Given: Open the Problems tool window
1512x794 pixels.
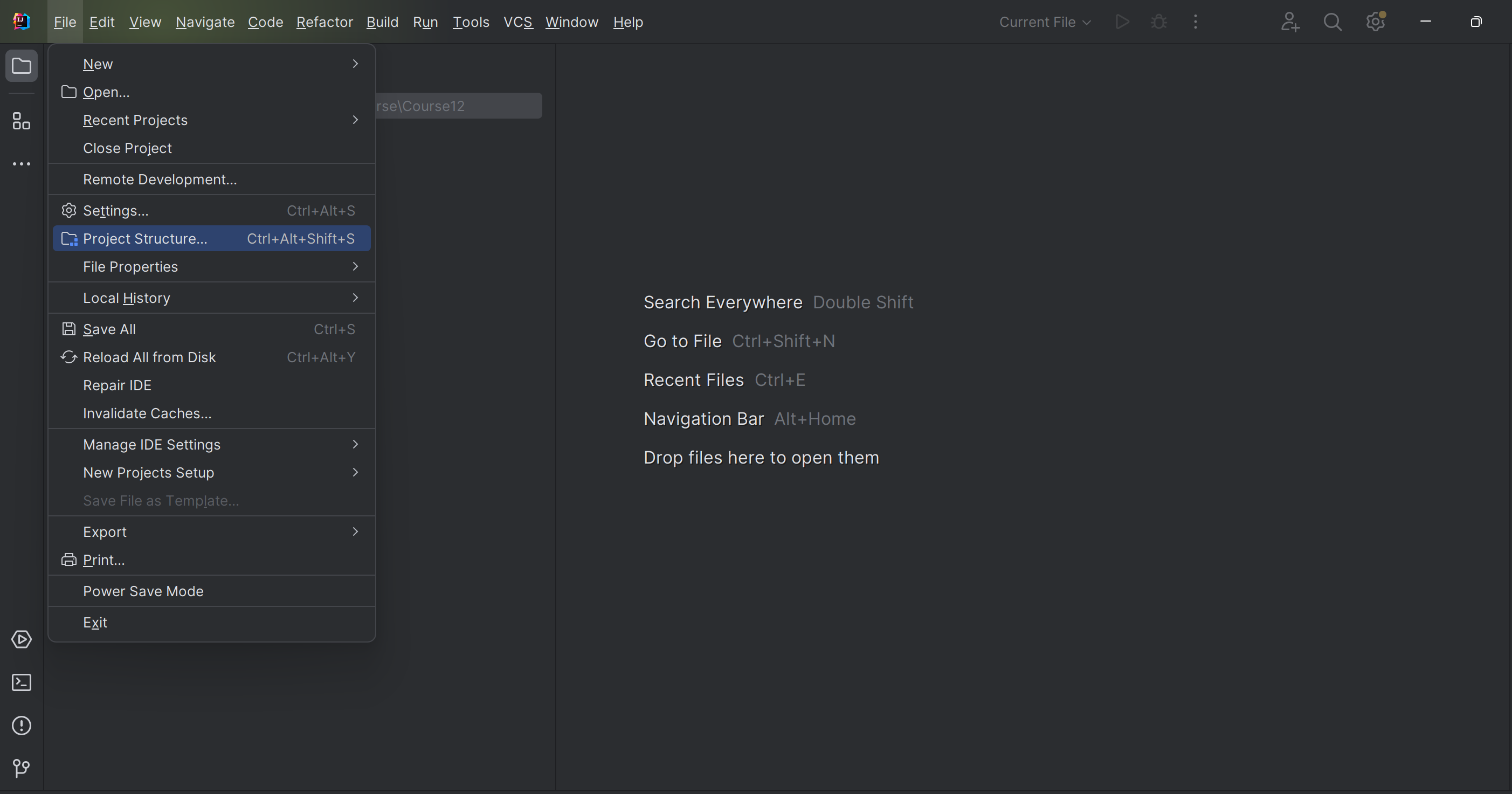Looking at the screenshot, I should [21, 726].
